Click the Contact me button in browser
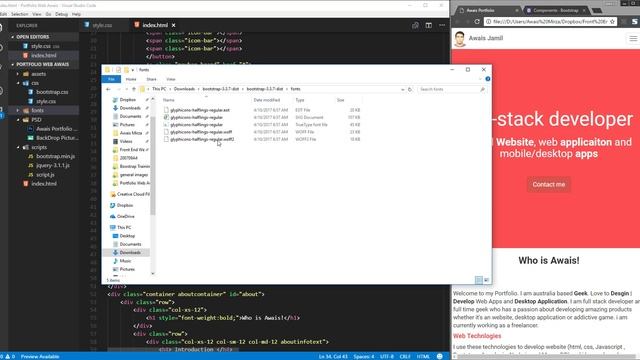640x360 pixels. pyautogui.click(x=549, y=184)
